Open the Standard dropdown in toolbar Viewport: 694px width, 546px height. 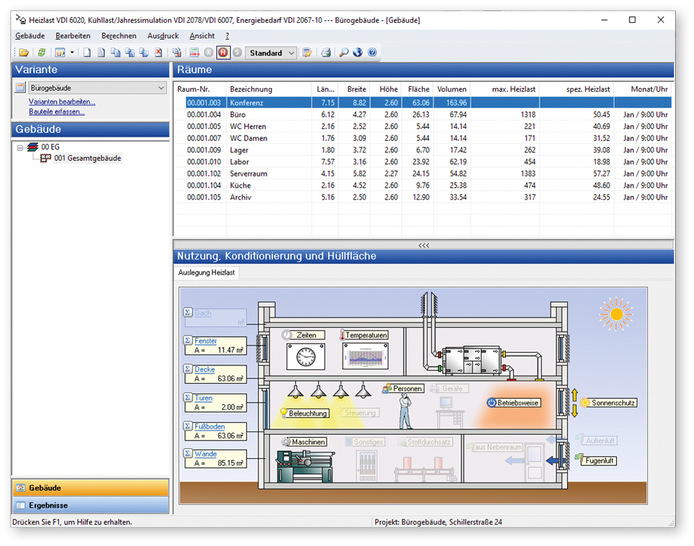[272, 52]
